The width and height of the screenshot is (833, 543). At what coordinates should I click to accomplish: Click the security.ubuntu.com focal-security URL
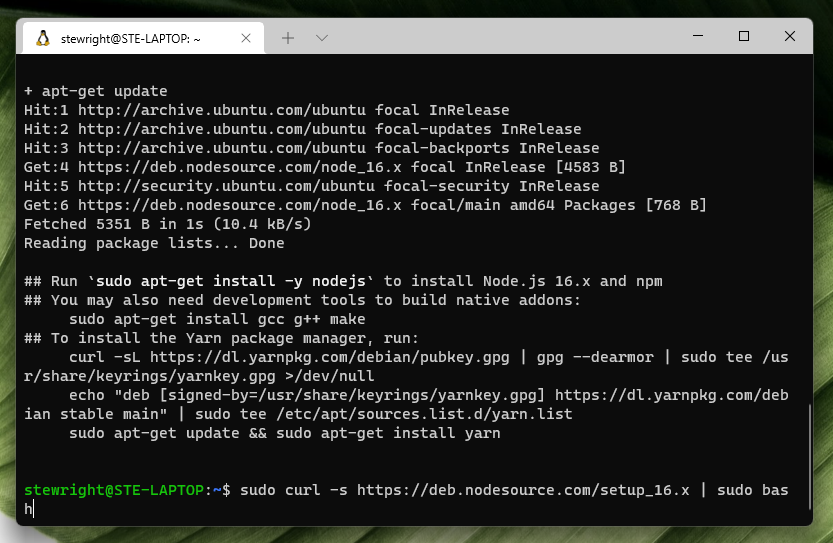point(226,186)
